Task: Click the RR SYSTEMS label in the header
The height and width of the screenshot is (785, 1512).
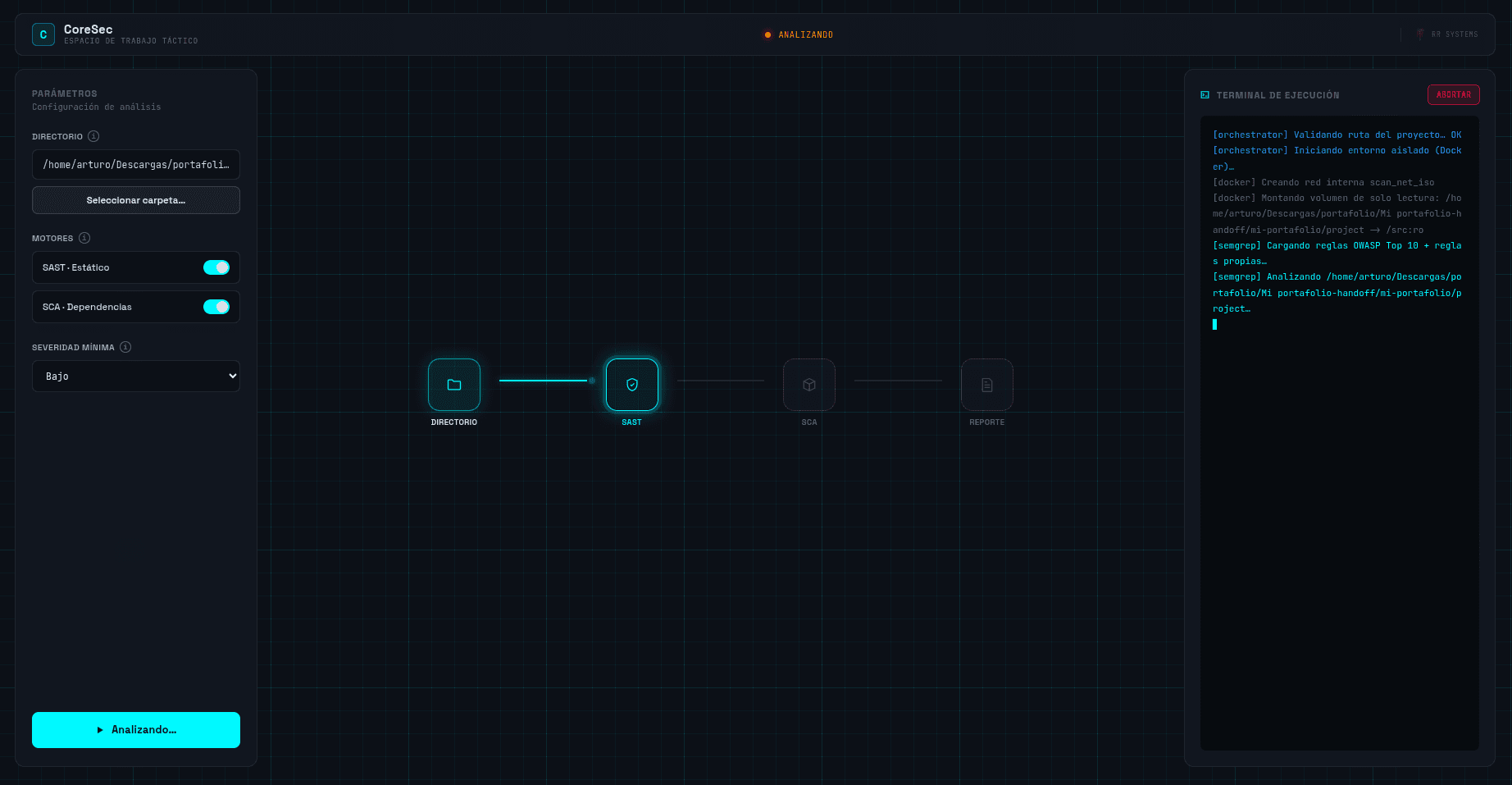Action: [1455, 34]
